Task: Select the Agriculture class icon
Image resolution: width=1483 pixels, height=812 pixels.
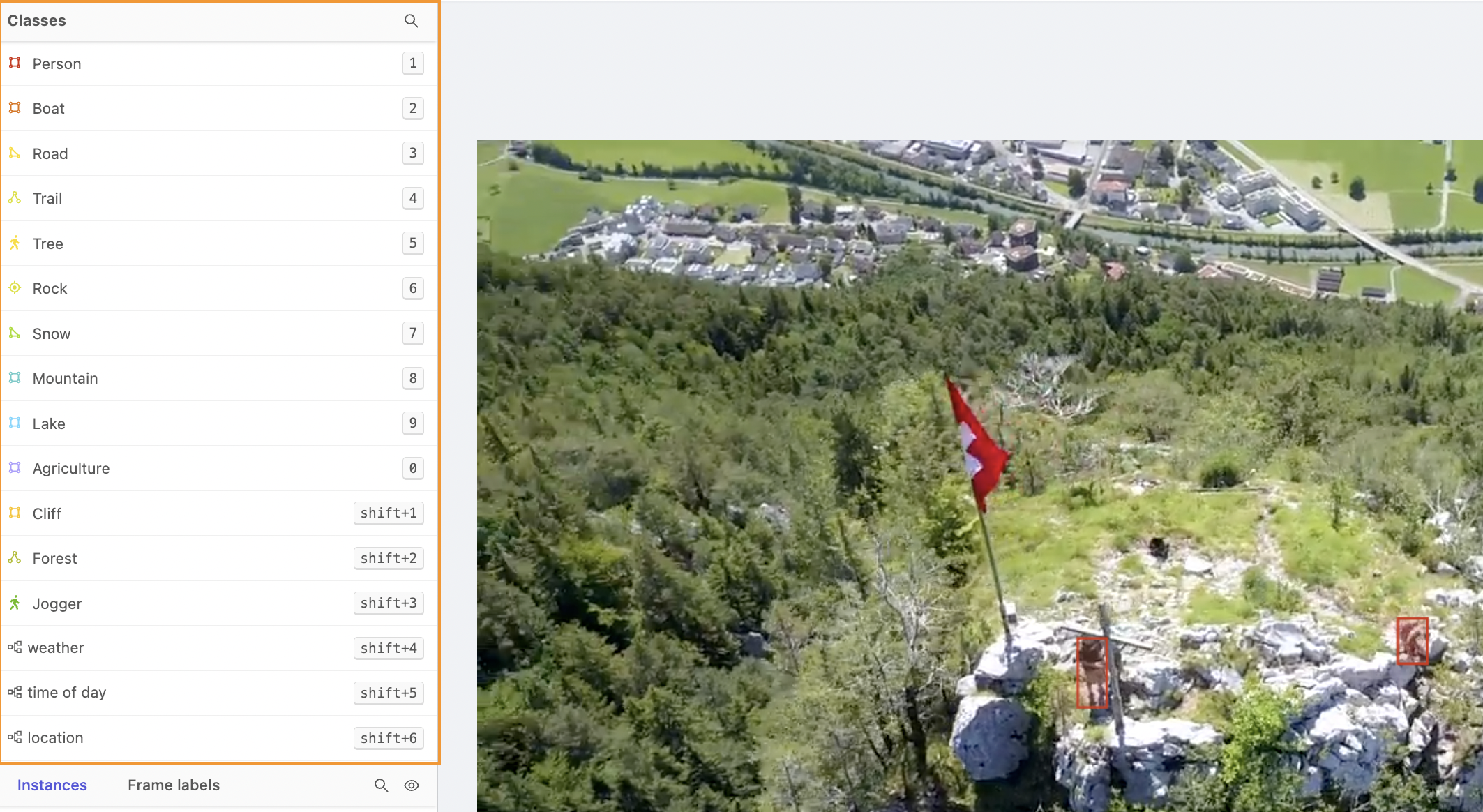Action: click(x=15, y=467)
